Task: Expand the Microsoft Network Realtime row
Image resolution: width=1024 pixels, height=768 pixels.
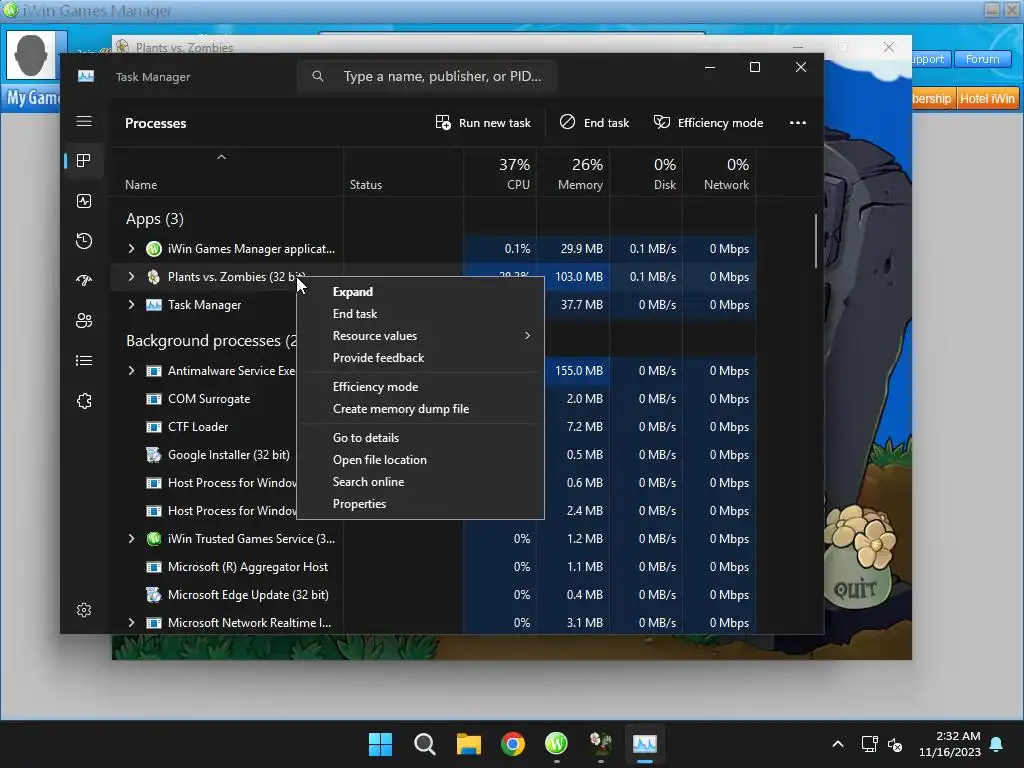Action: [131, 623]
